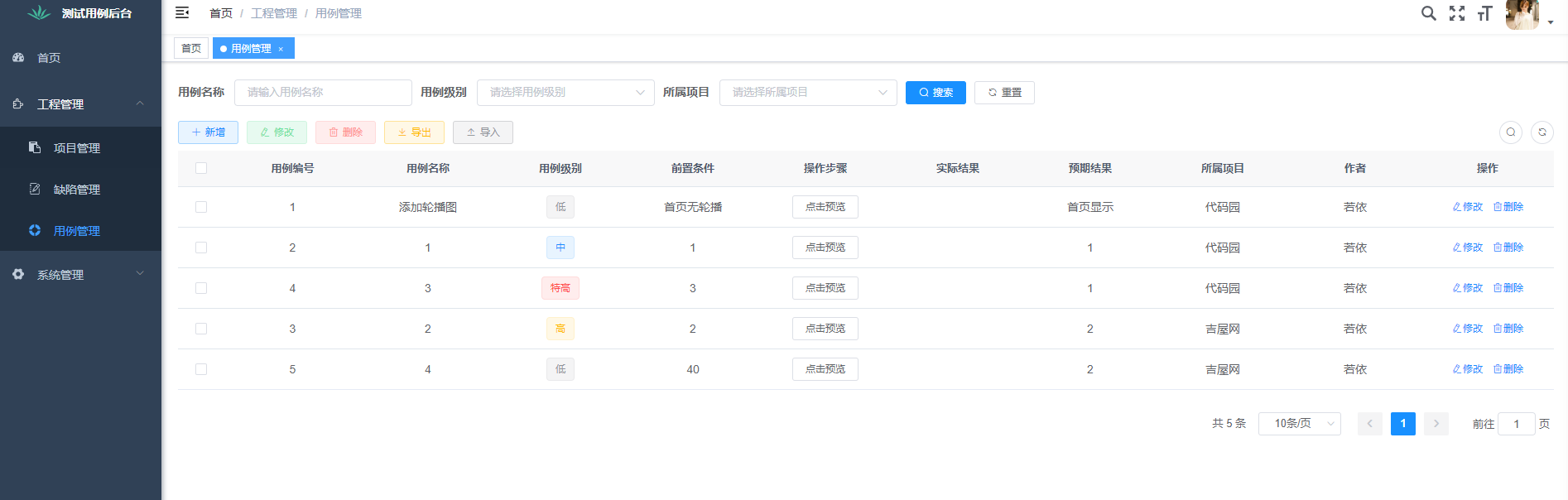Preview steps with 点击预览 for 添加轮播图
The image size is (1568, 500).
point(825,207)
